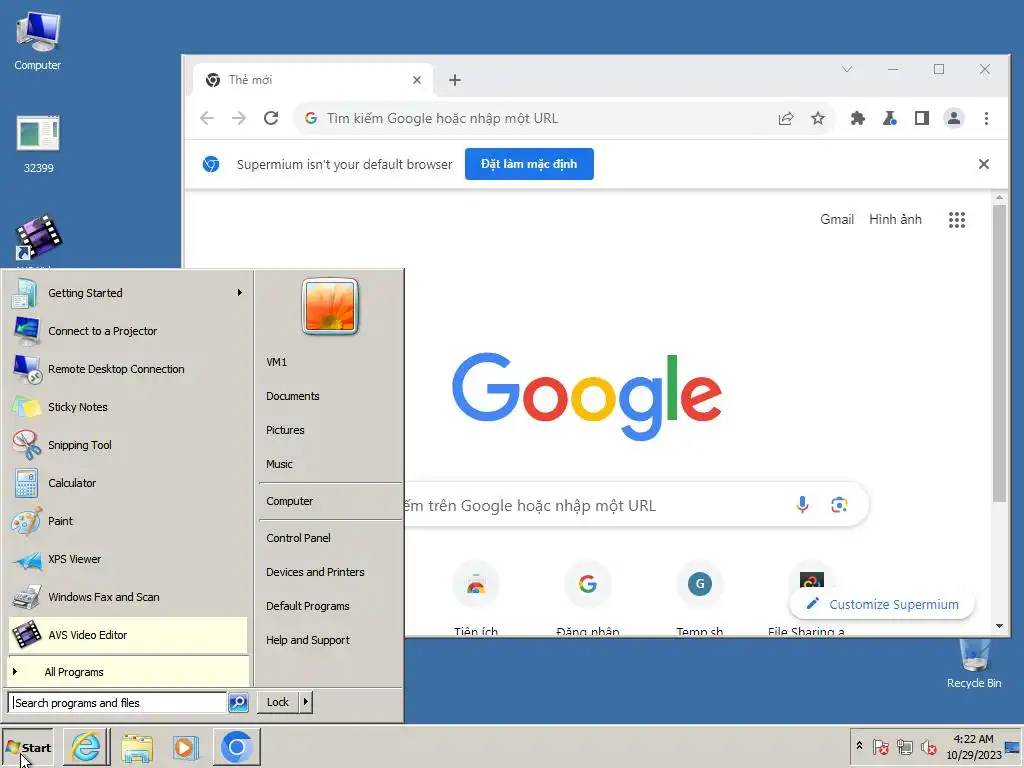This screenshot has height=768, width=1024.
Task: Open the Chrome Labs flask icon
Action: (889, 118)
